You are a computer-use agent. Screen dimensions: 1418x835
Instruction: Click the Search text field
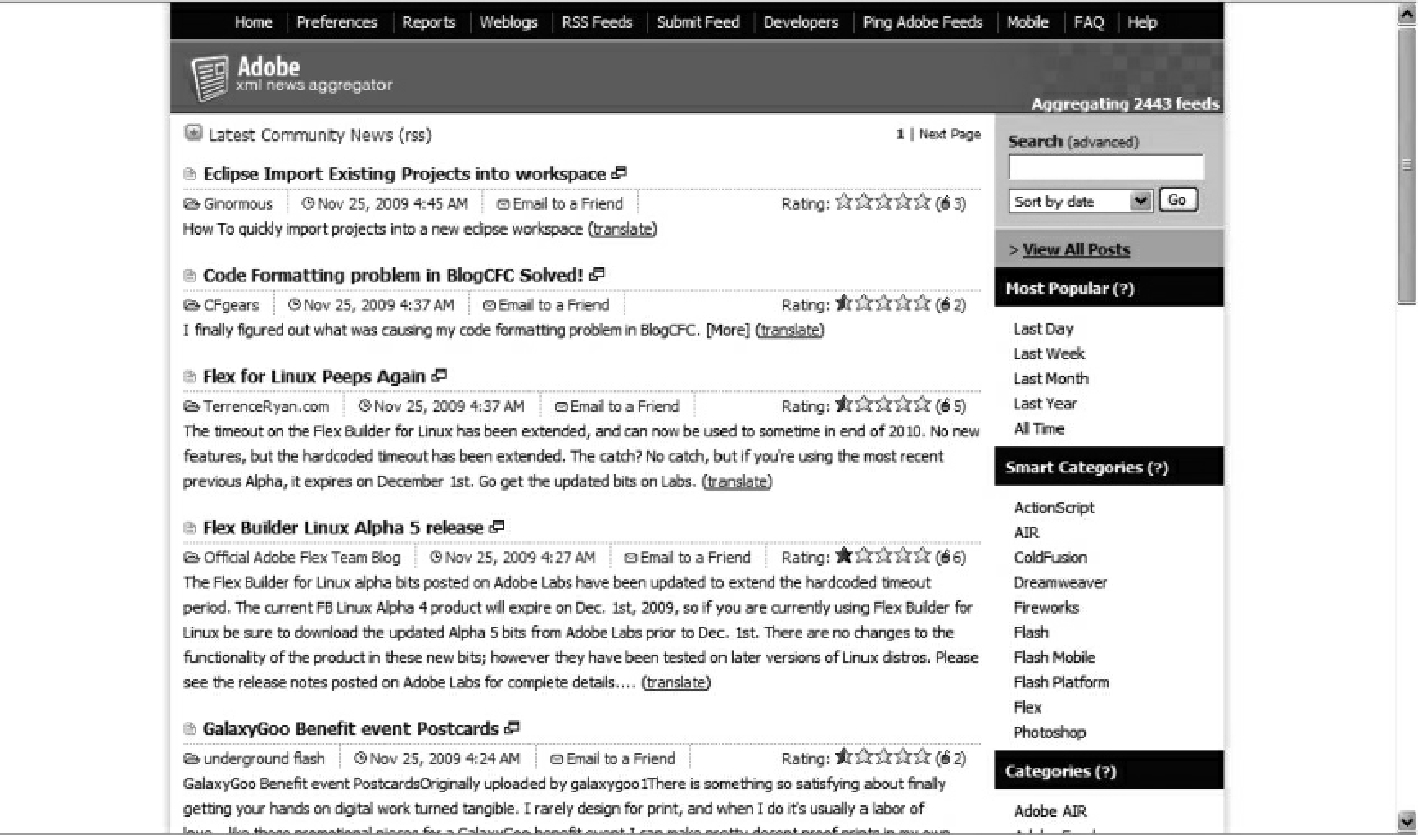click(1106, 167)
